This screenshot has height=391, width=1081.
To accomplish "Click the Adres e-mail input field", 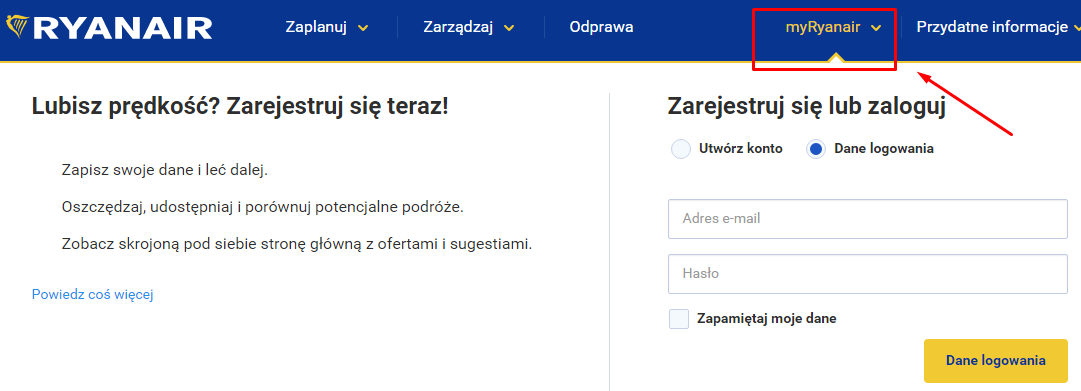I will pos(867,219).
